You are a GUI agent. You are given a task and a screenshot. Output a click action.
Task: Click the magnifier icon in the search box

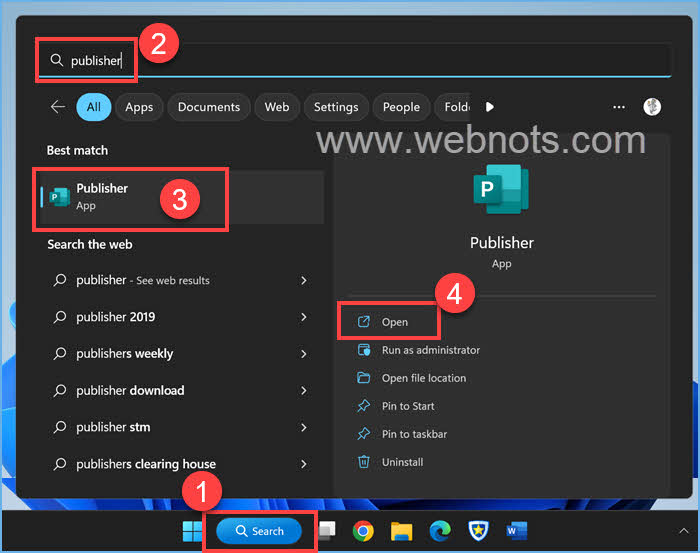[57, 60]
